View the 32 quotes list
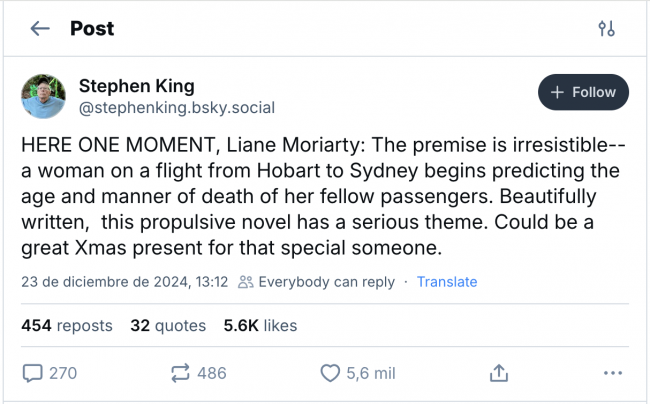Screen dimensions: 650x404 (168, 325)
